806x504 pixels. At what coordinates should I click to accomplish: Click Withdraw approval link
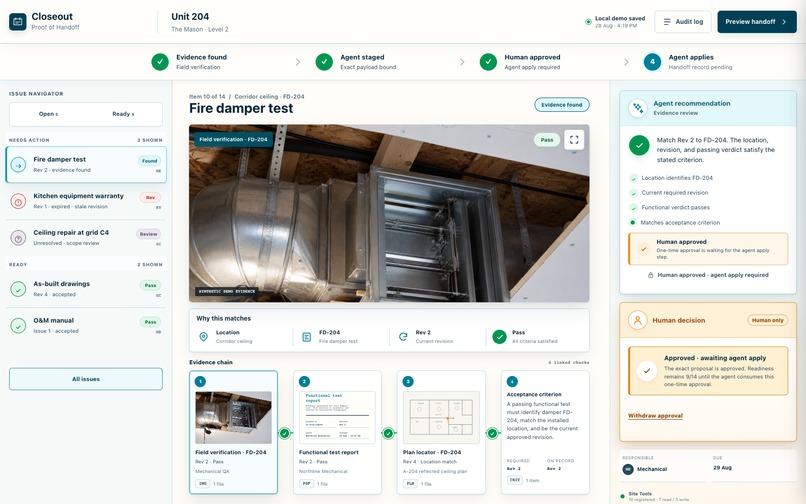[x=655, y=416]
